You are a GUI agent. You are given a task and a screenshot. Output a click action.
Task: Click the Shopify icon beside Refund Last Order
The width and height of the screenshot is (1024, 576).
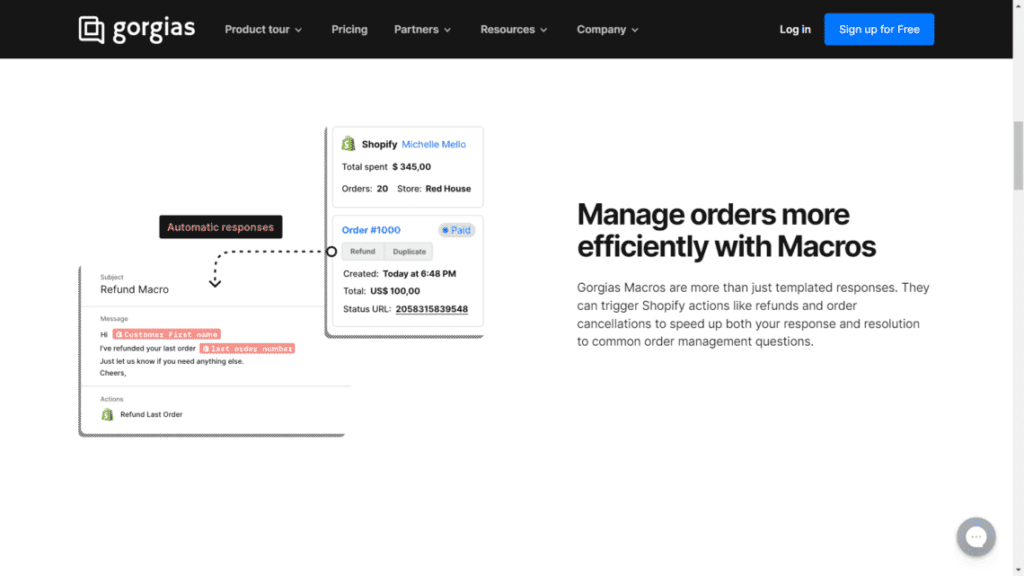(107, 413)
